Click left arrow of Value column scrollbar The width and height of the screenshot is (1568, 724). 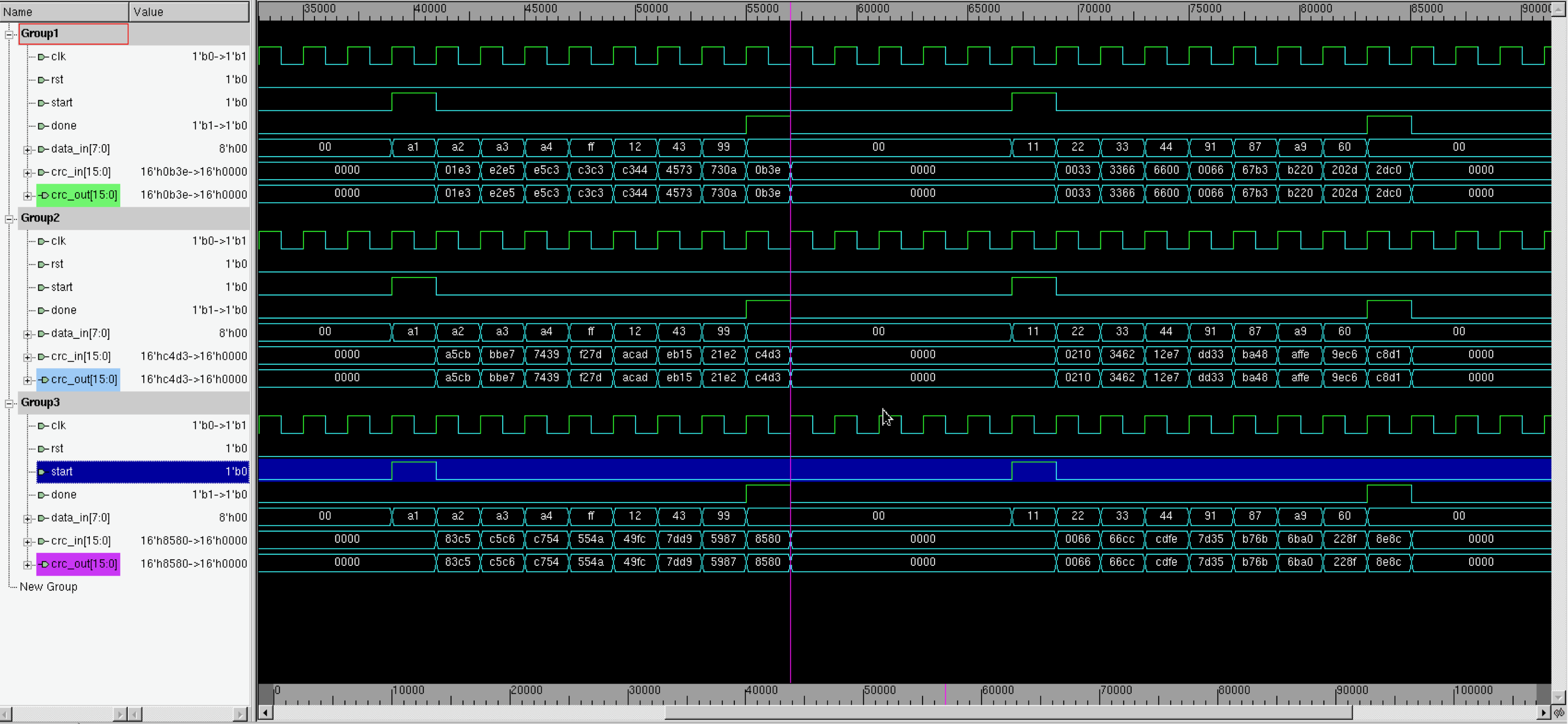[136, 713]
